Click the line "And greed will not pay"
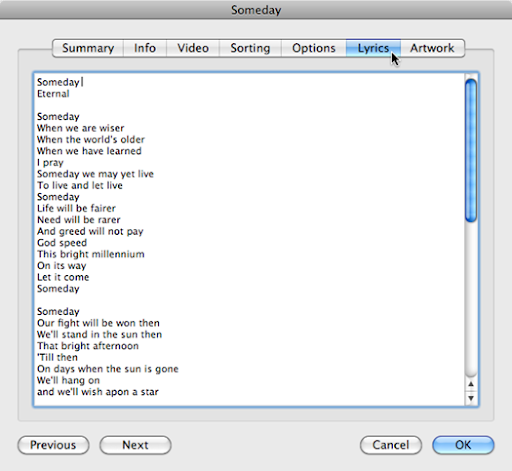Image resolution: width=512 pixels, height=471 pixels. coord(90,231)
